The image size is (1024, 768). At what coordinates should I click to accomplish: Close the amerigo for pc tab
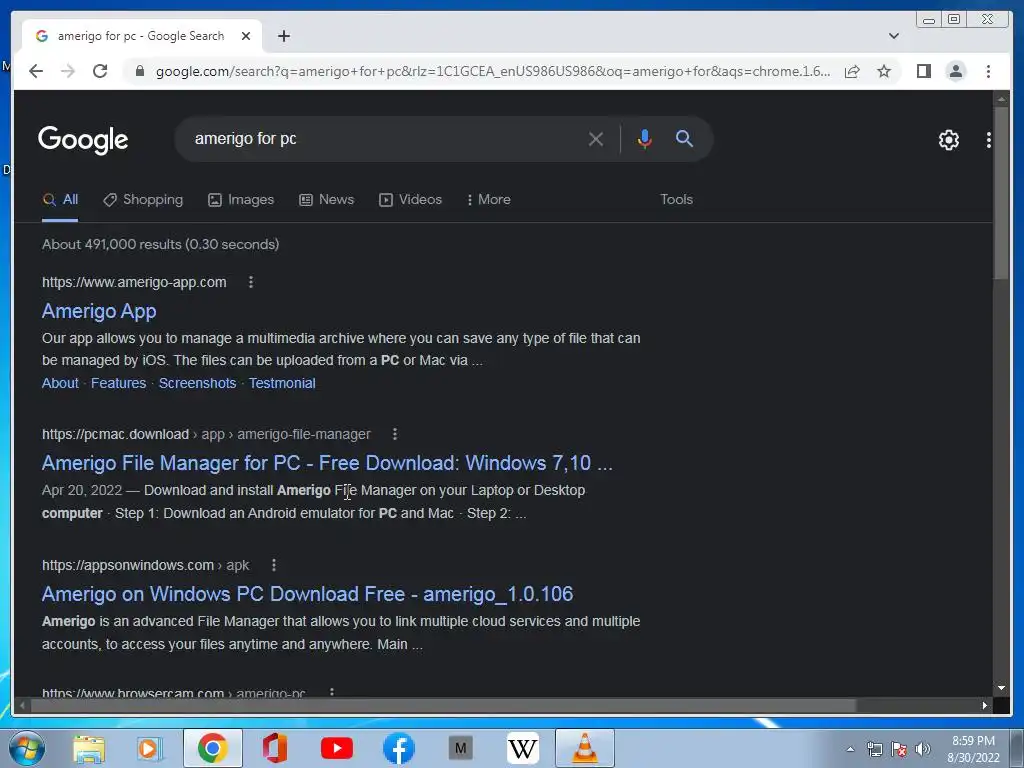coord(246,36)
